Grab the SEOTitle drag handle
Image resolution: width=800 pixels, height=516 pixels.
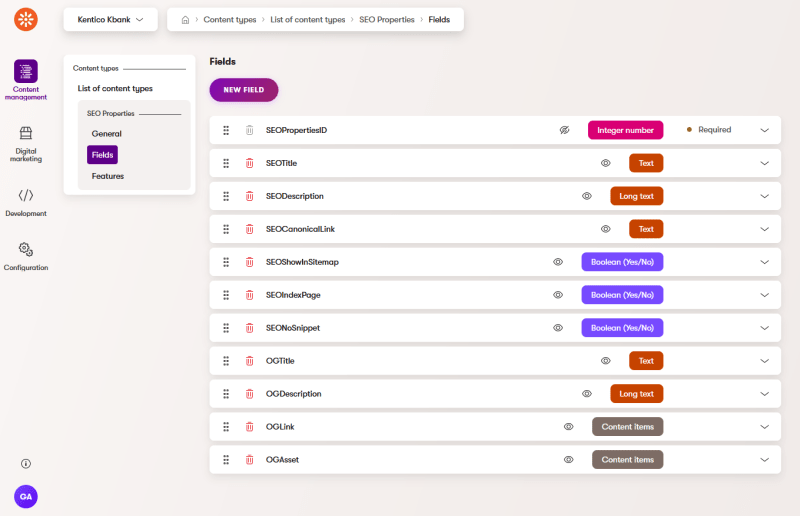[x=226, y=163]
